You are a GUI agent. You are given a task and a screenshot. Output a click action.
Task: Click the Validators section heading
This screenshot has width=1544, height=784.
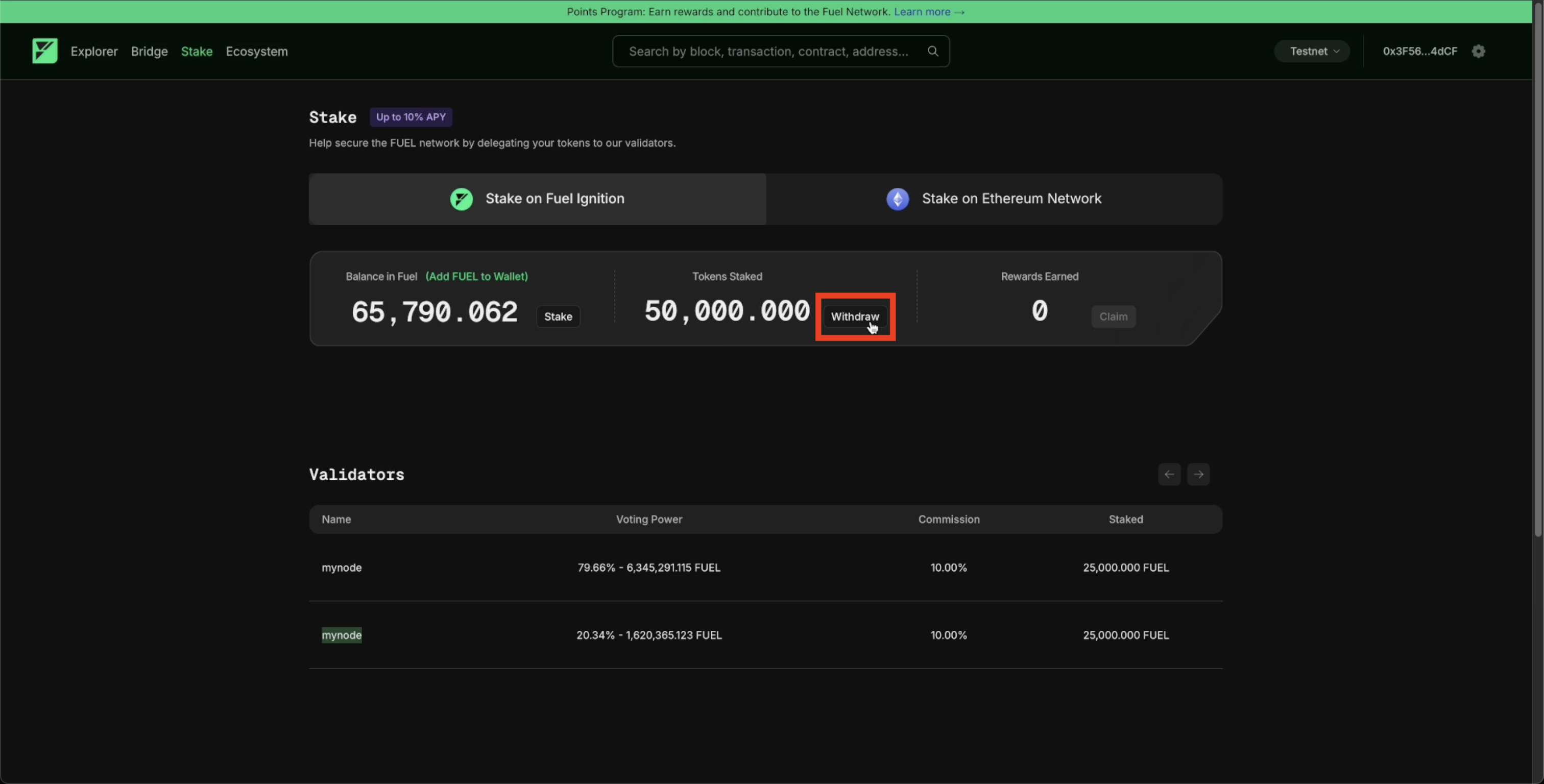click(356, 474)
